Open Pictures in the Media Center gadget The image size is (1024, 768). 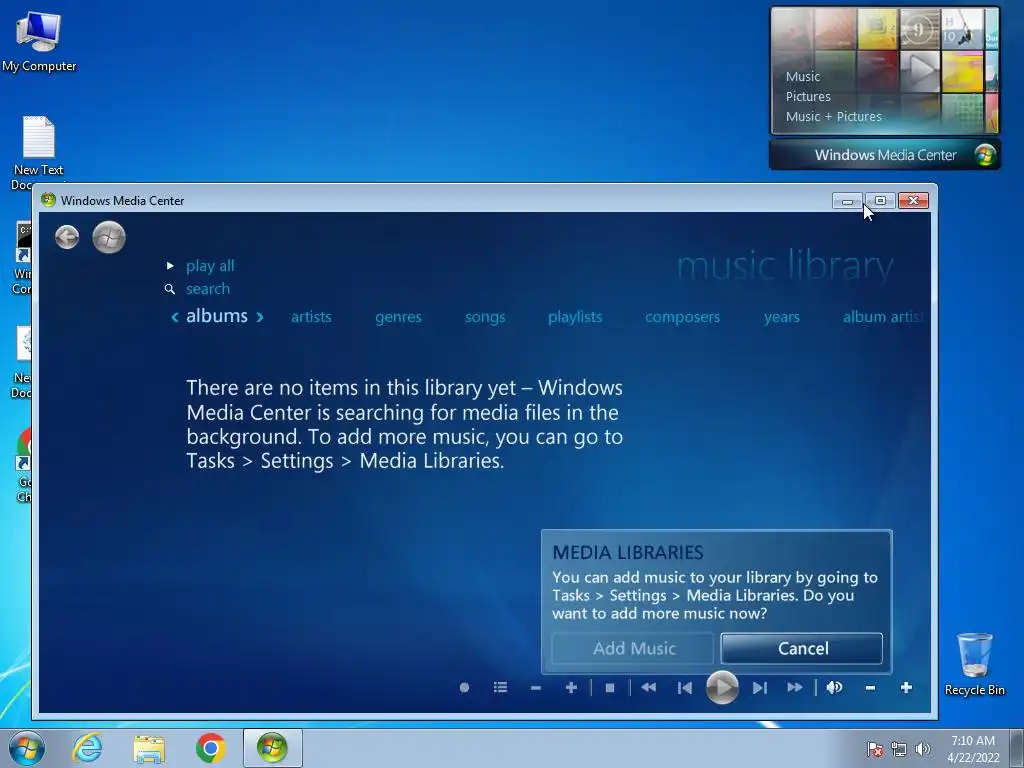808,97
